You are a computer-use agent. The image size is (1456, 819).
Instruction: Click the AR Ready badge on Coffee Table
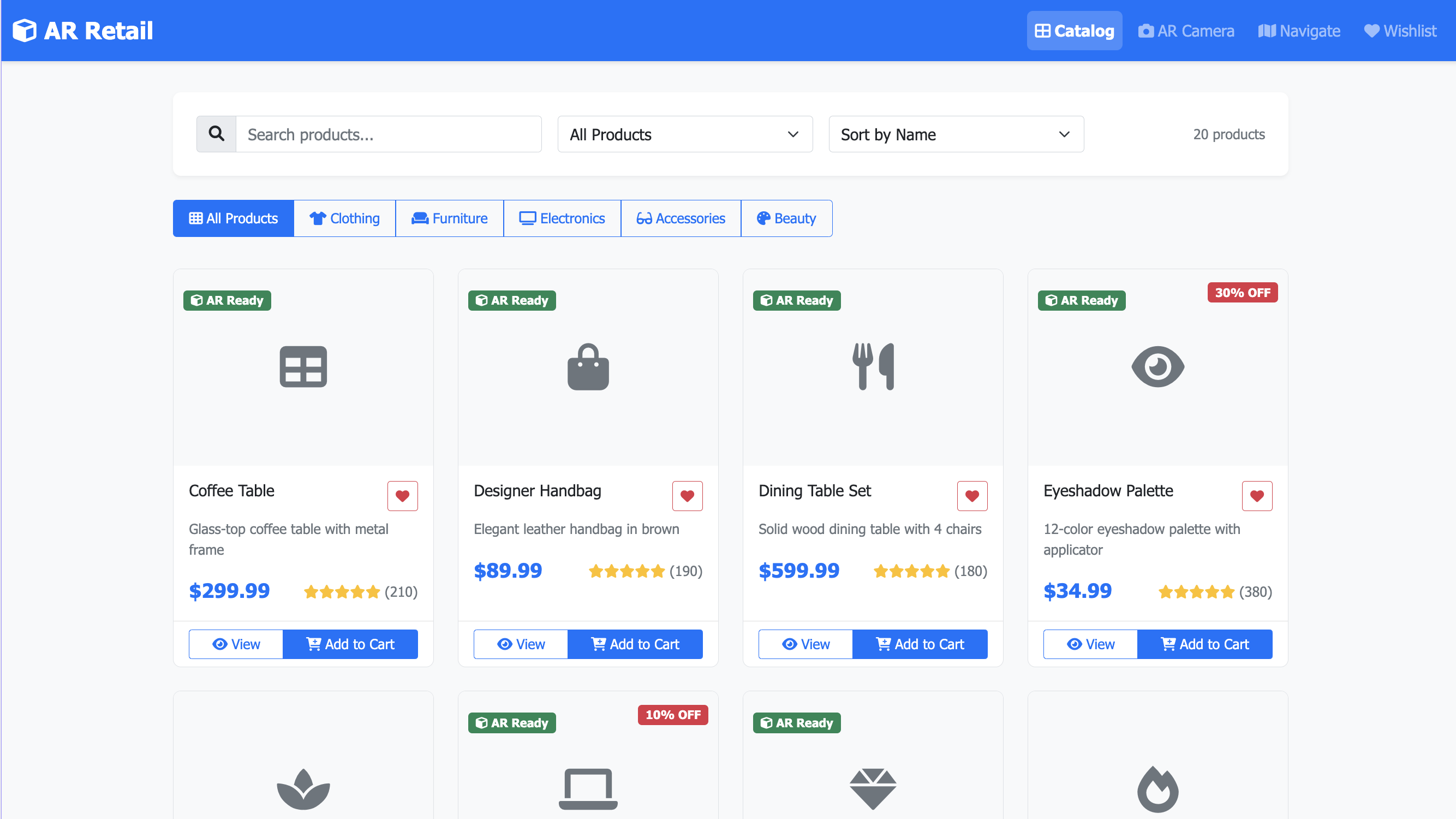click(226, 300)
